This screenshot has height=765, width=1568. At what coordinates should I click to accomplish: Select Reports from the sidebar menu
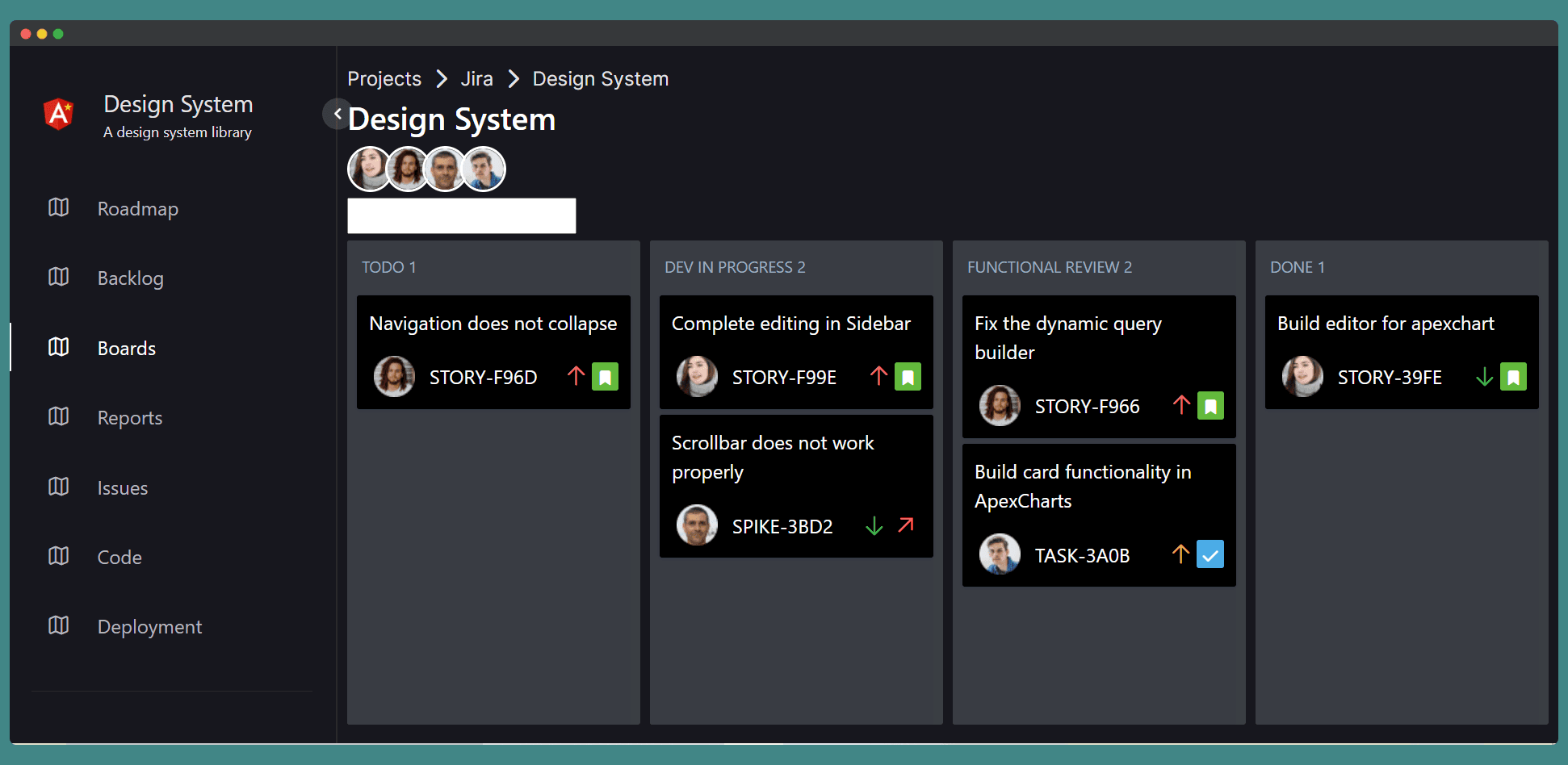[x=129, y=418]
